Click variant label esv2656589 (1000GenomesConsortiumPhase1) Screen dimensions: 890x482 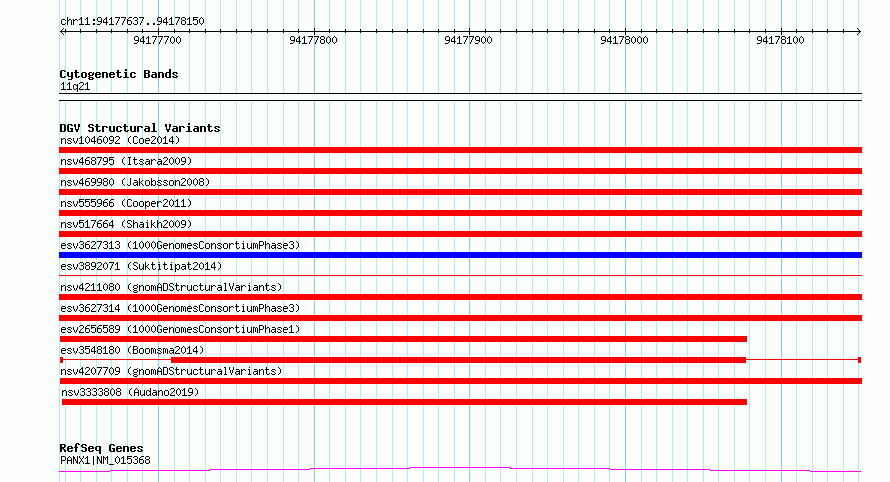pos(180,329)
